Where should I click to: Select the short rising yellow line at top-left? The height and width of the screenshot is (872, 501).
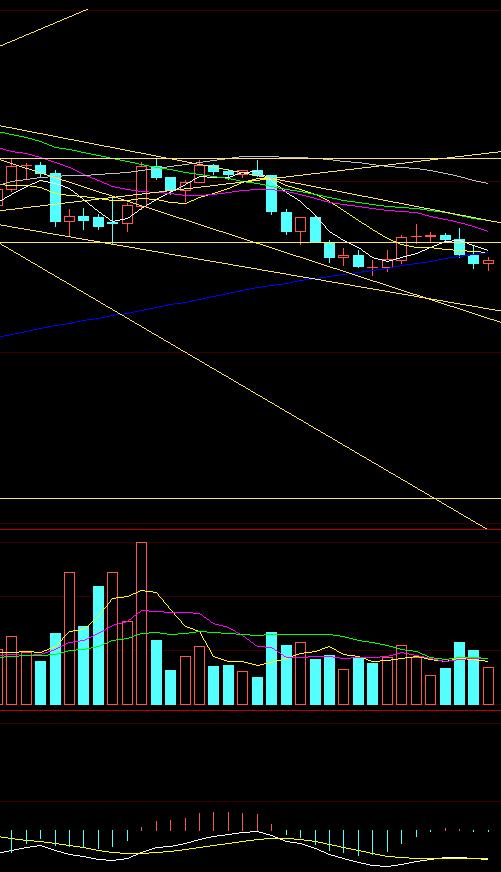(x=43, y=27)
